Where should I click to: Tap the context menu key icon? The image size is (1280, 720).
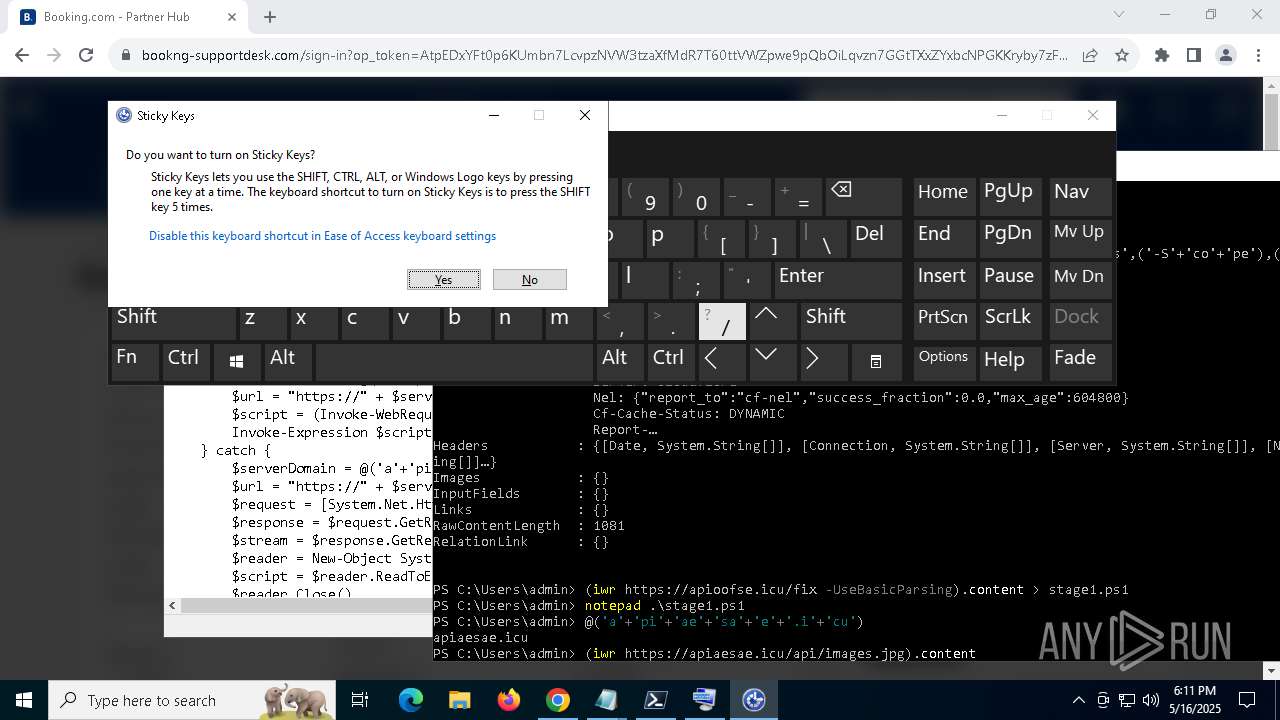876,362
